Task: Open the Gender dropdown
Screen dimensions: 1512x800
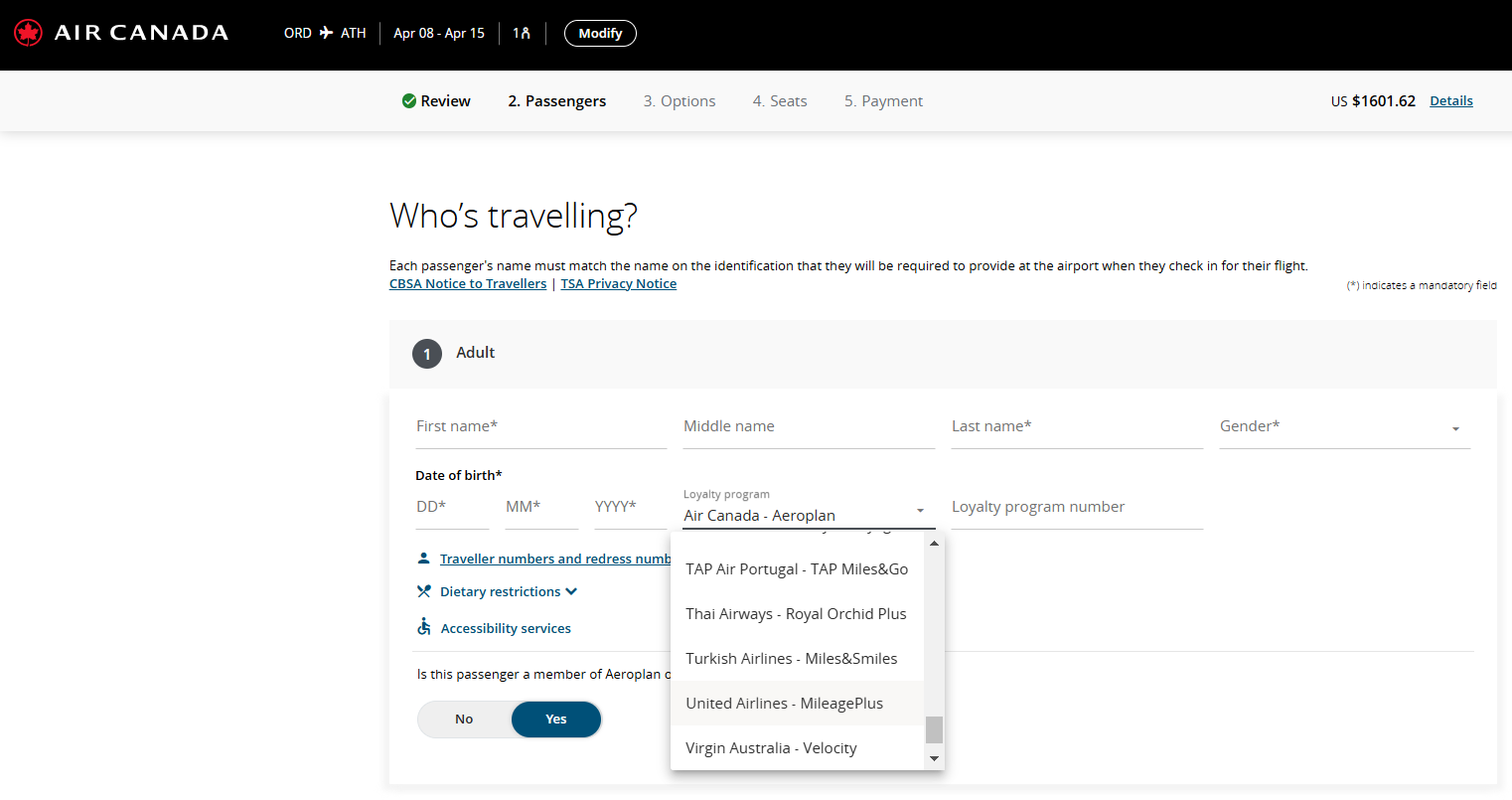Action: [x=1344, y=427]
